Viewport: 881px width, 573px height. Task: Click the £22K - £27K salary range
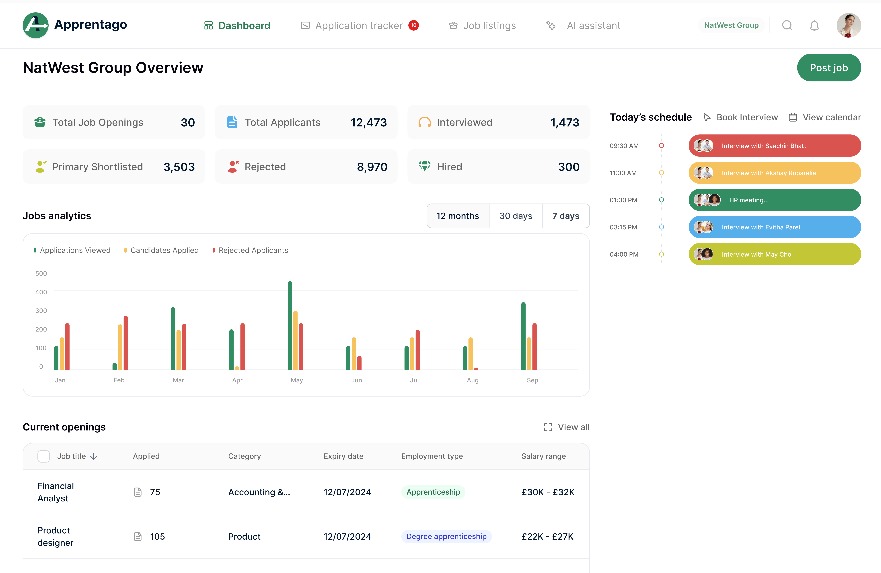click(x=547, y=536)
